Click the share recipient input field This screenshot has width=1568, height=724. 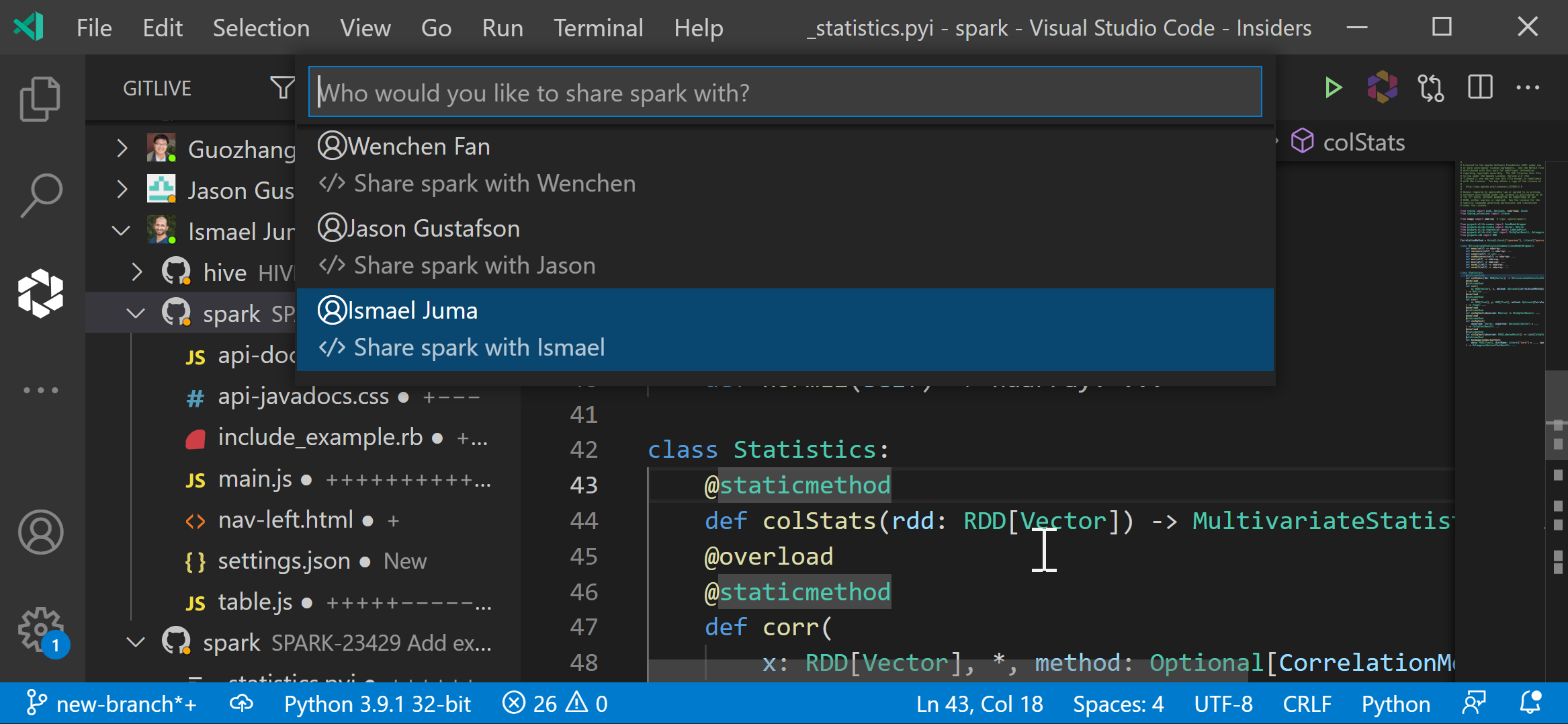pos(785,92)
